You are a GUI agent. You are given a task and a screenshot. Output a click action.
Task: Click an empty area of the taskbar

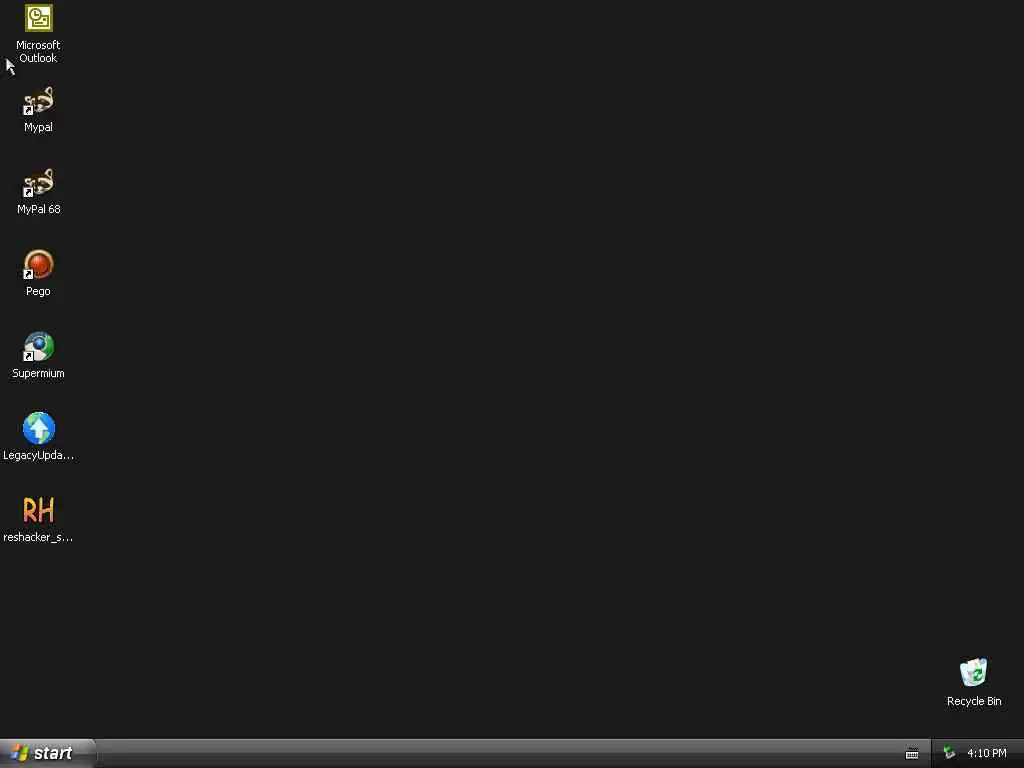(496, 754)
